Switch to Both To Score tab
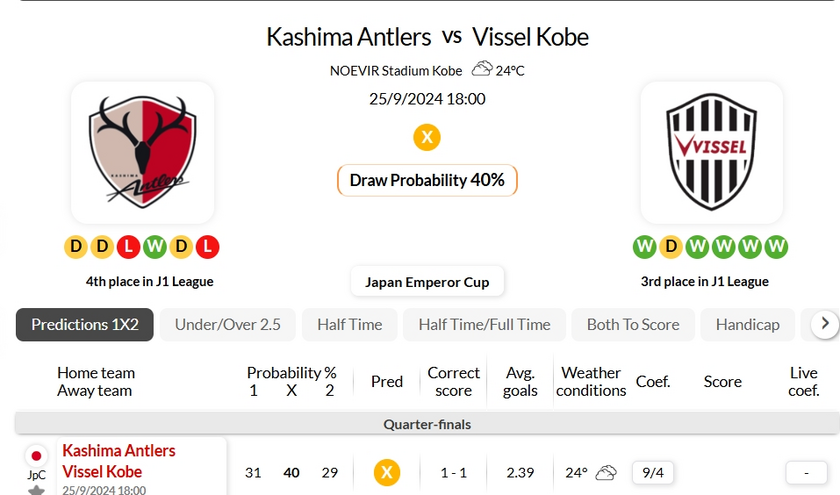 coord(633,324)
